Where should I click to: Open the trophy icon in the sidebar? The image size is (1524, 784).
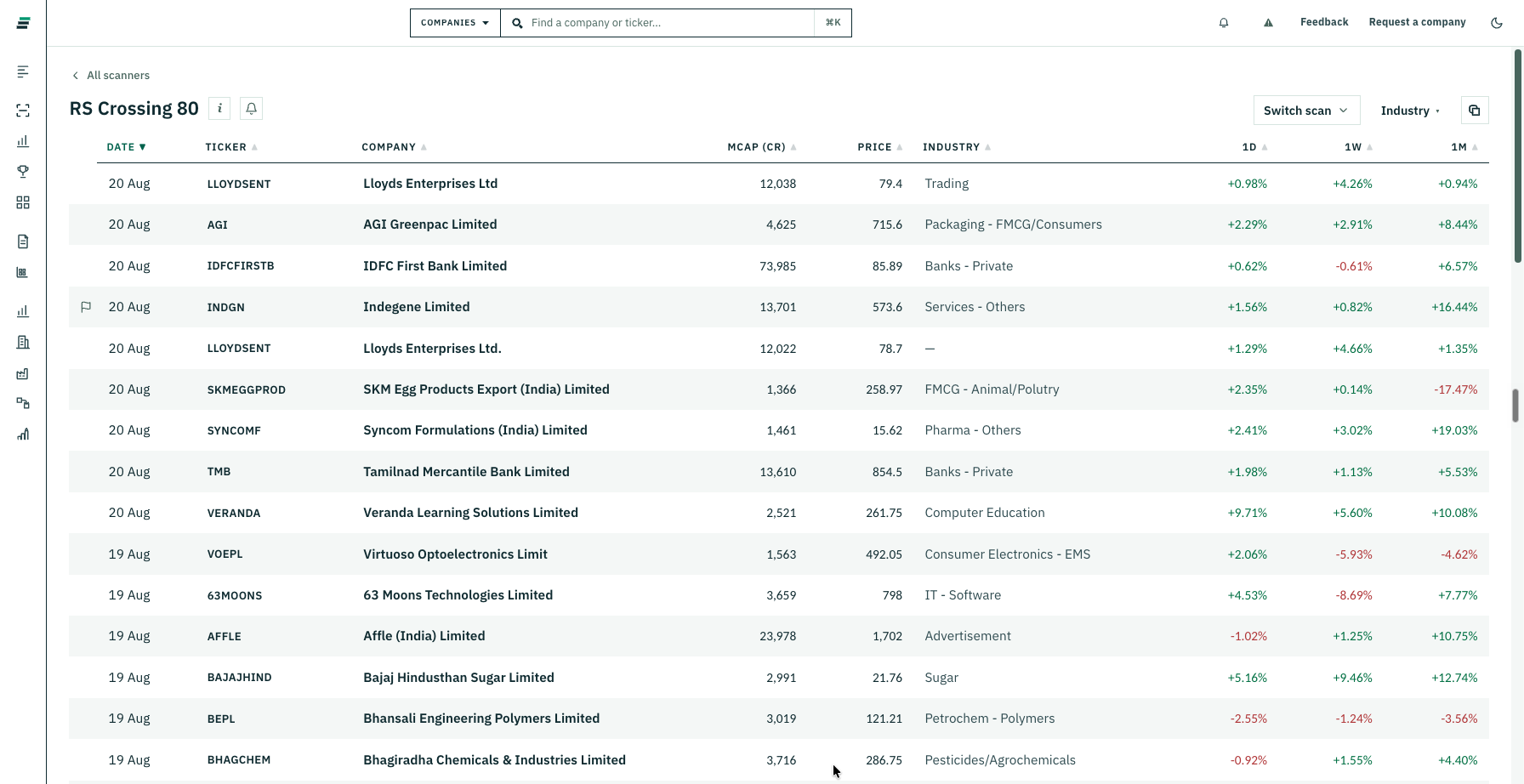tap(23, 172)
